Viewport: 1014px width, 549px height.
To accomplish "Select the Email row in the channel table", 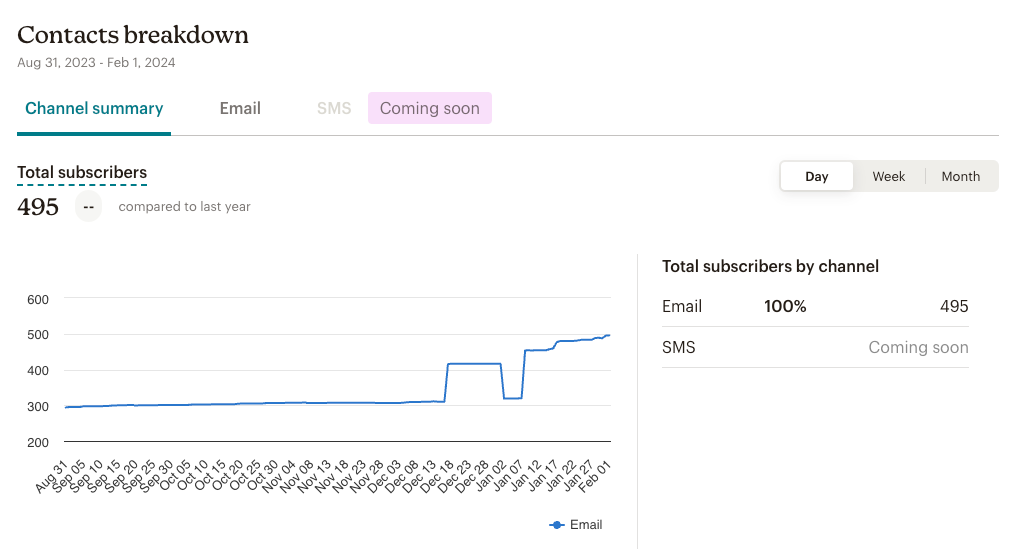I will click(682, 307).
